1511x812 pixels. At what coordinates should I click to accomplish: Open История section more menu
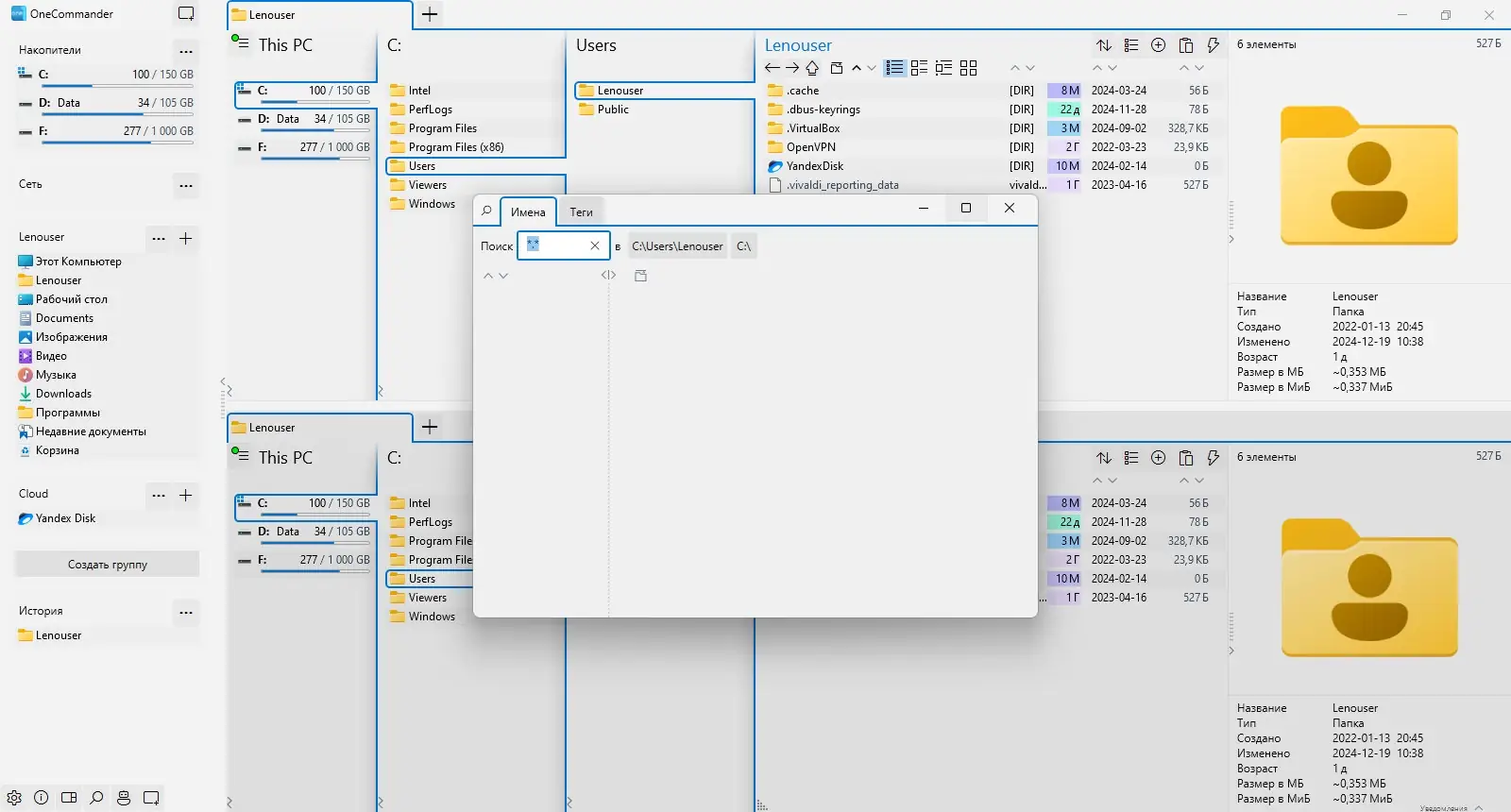pyautogui.click(x=186, y=612)
